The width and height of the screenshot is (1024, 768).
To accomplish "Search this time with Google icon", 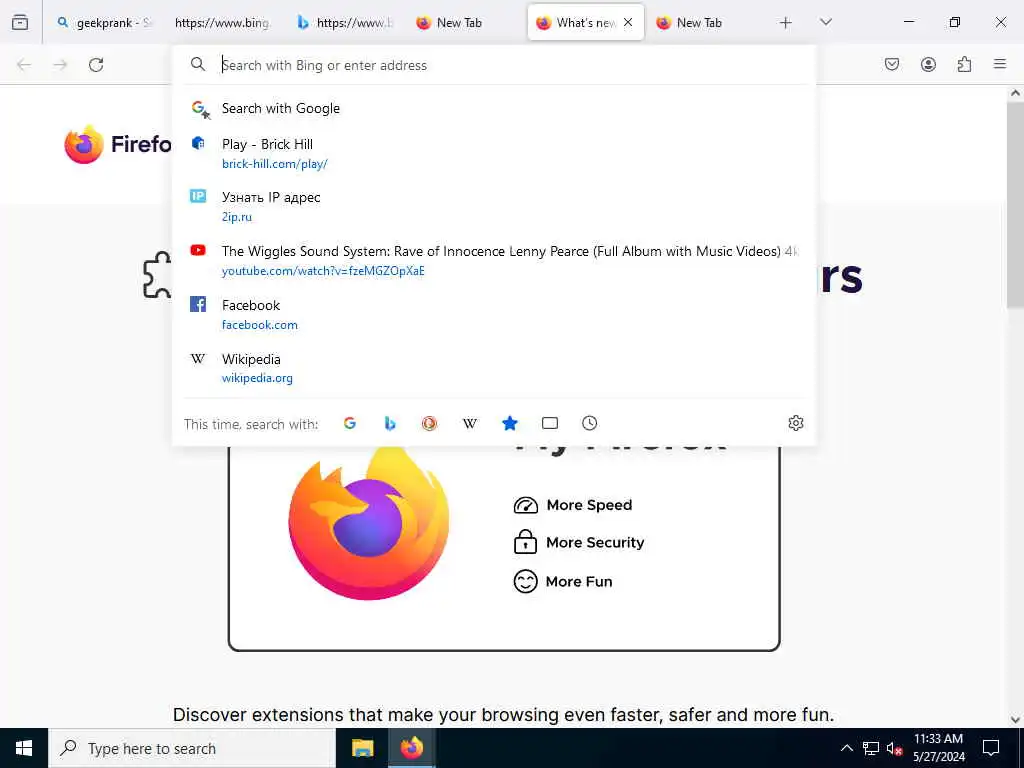I will pos(350,423).
